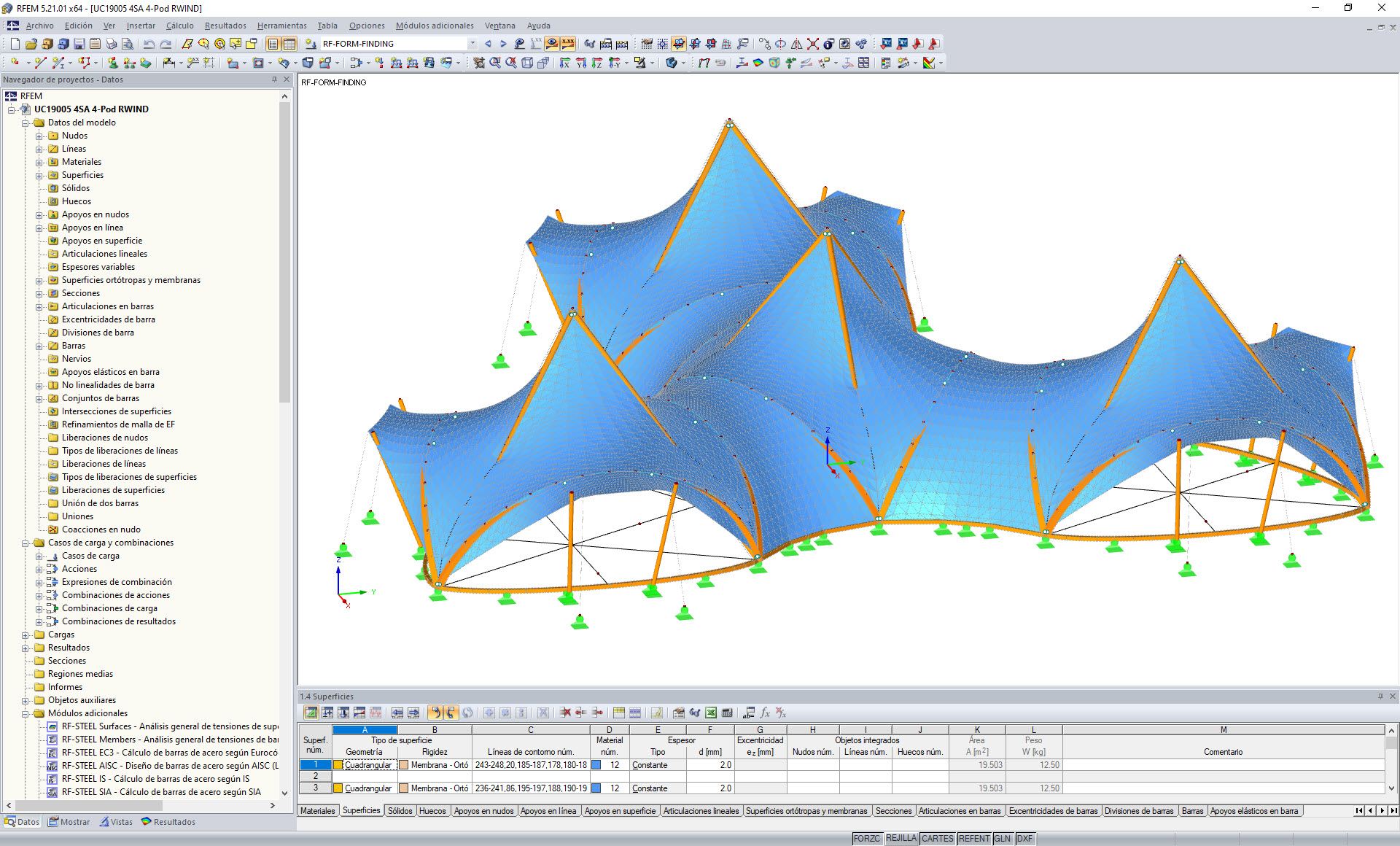Viewport: 1400px width, 846px height.
Task: Click blue material color swatch in row 1
Action: click(596, 765)
